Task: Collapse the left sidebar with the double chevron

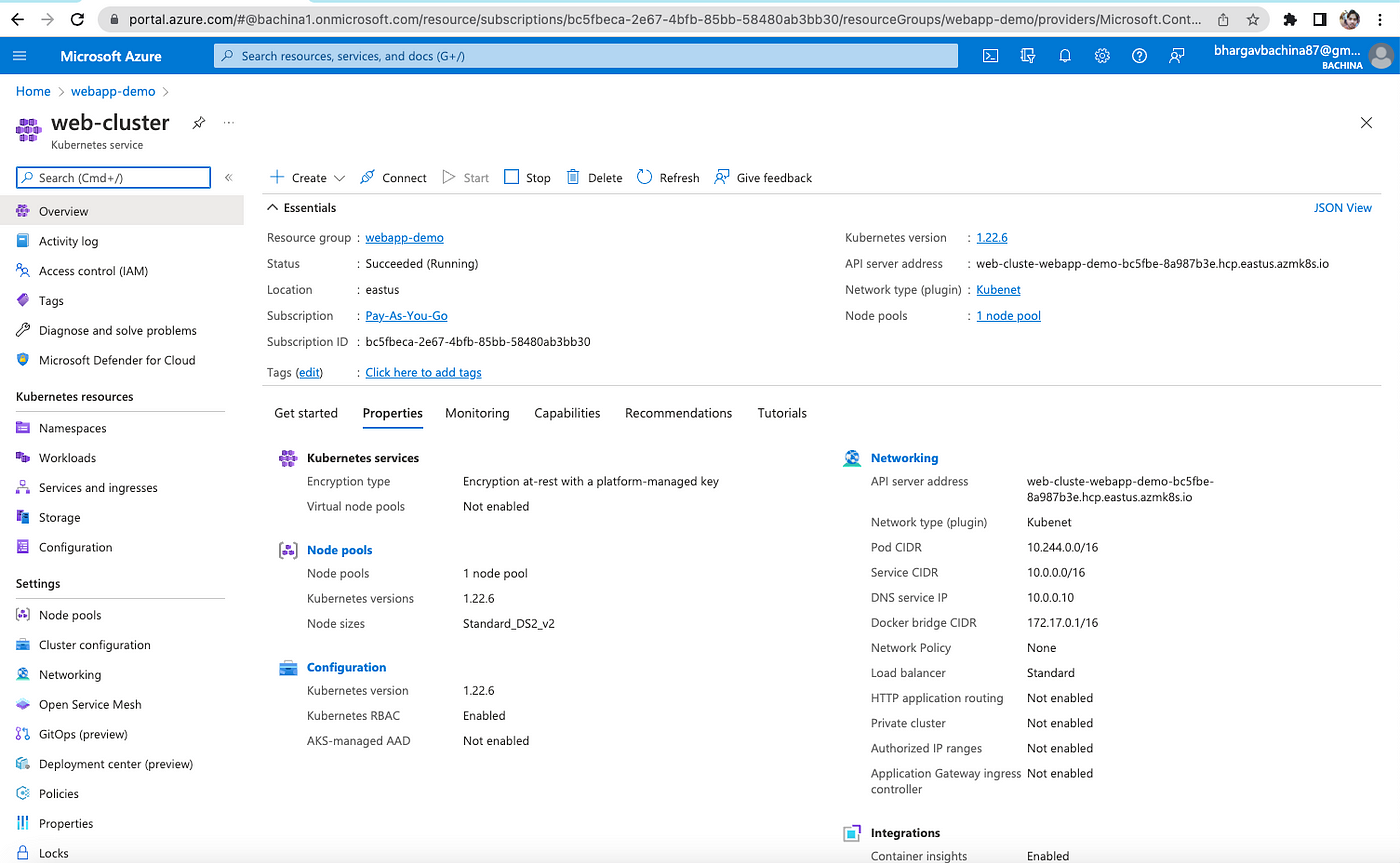Action: (x=228, y=178)
